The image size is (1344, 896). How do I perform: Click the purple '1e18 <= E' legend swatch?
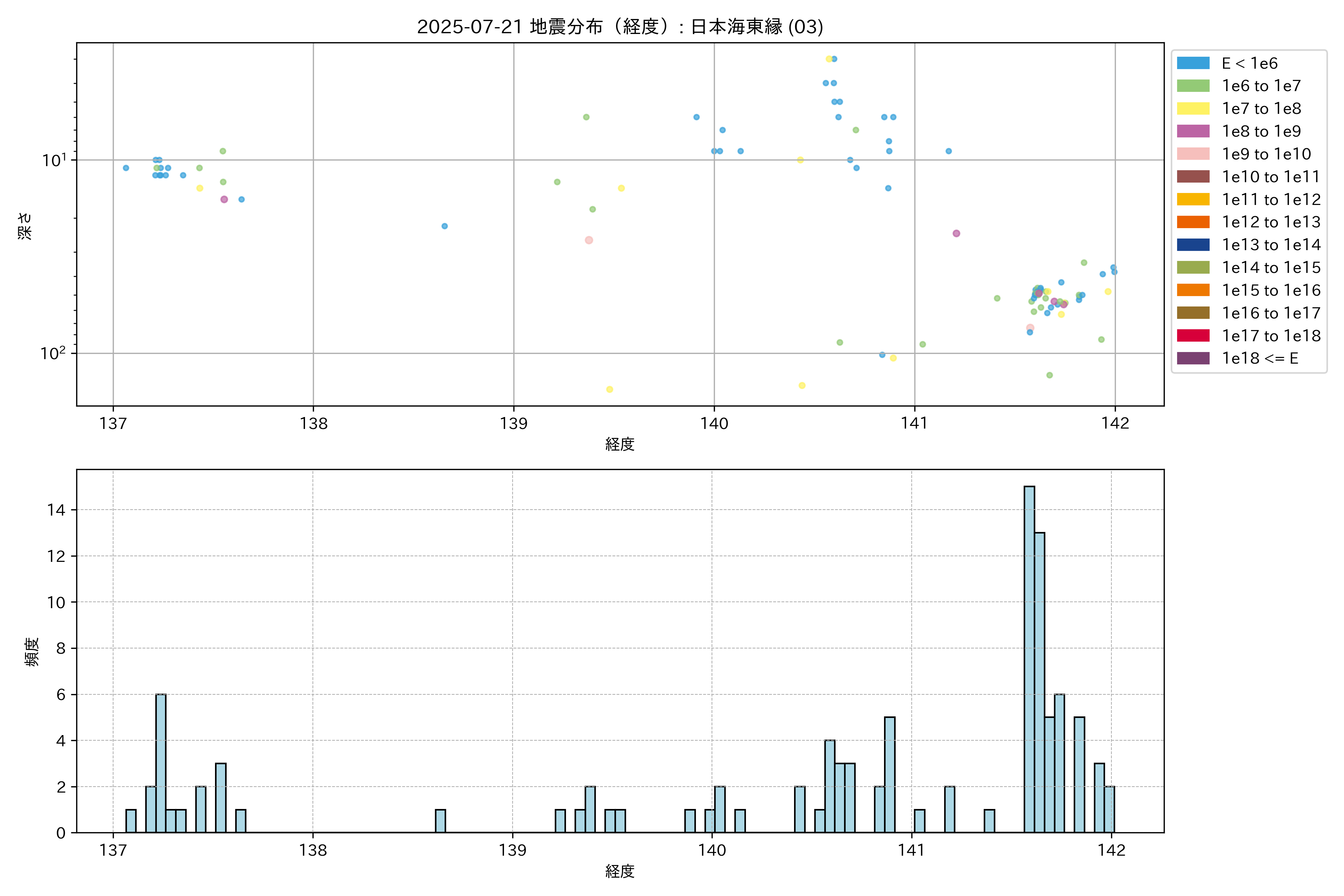click(x=1192, y=358)
